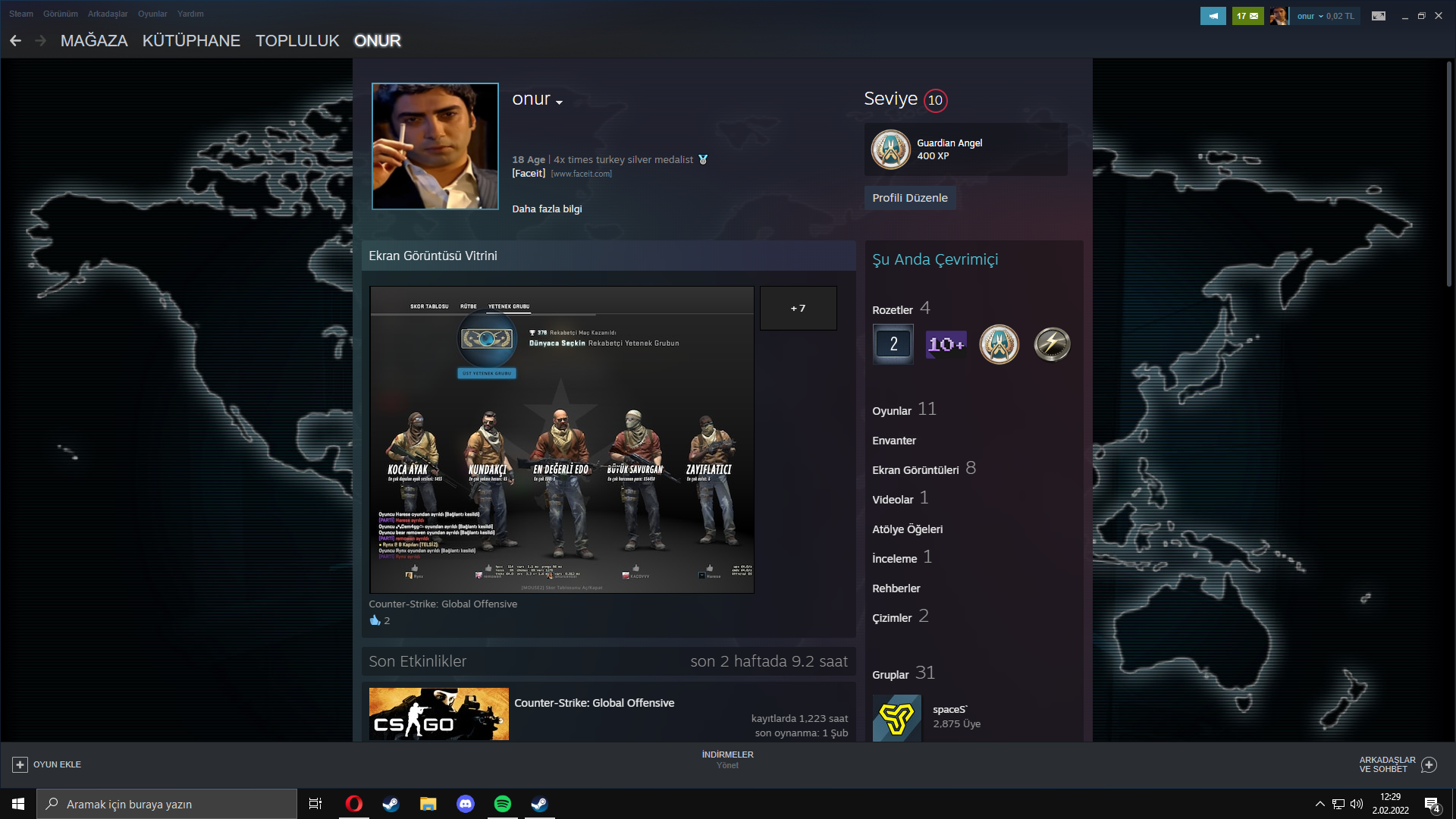Open File Explorer from the taskbar
Screen dimensions: 1456x819
(428, 804)
